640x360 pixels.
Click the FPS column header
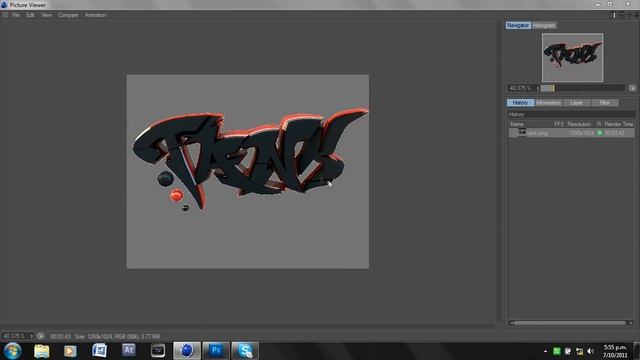click(559, 124)
